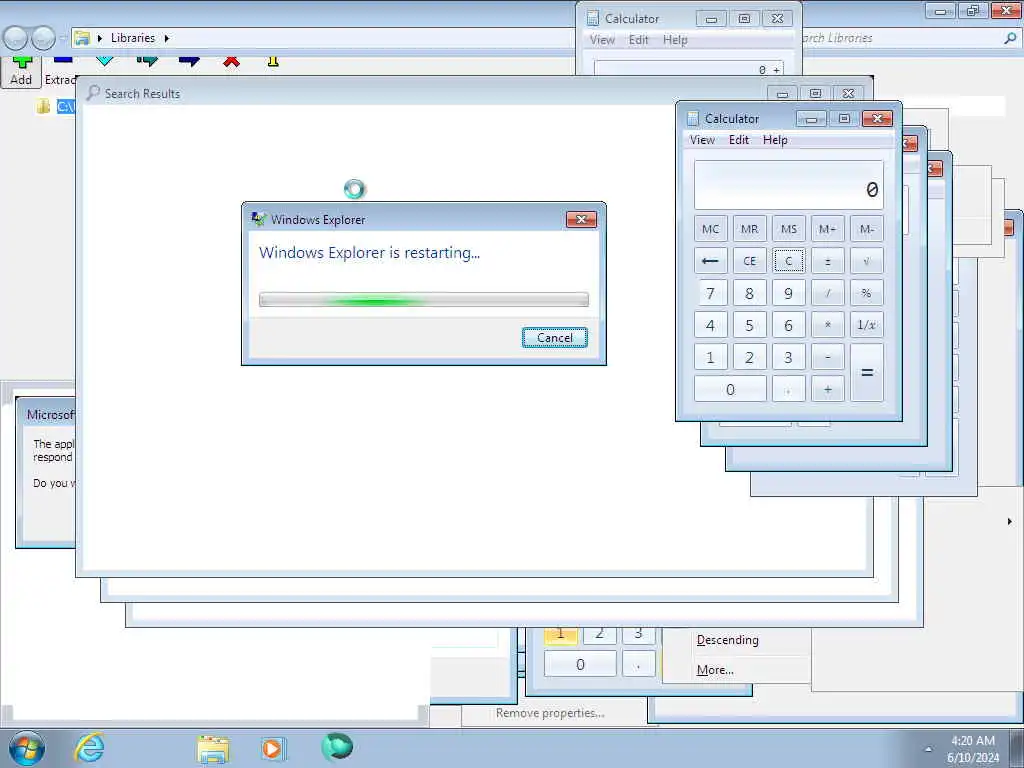Click M+ on the front Calculator

pyautogui.click(x=827, y=229)
